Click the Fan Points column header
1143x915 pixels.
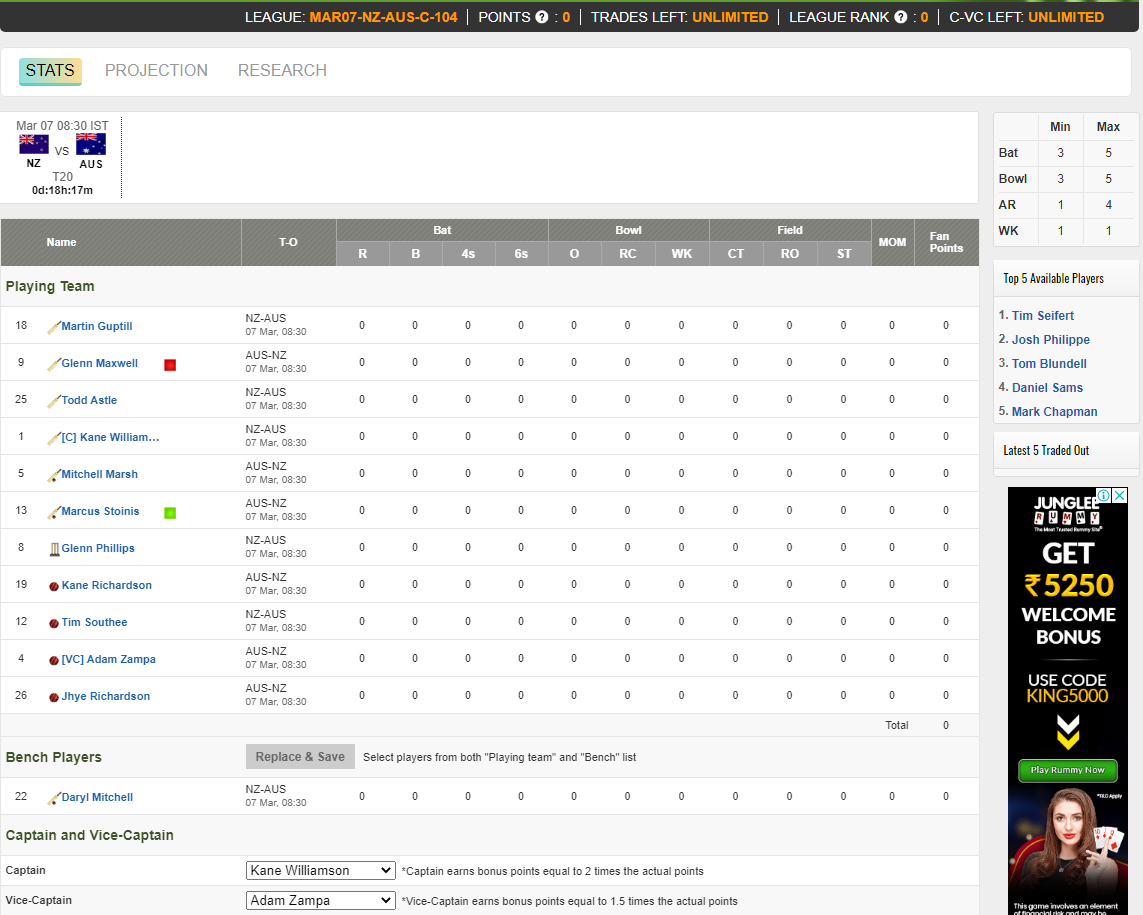[x=946, y=242]
